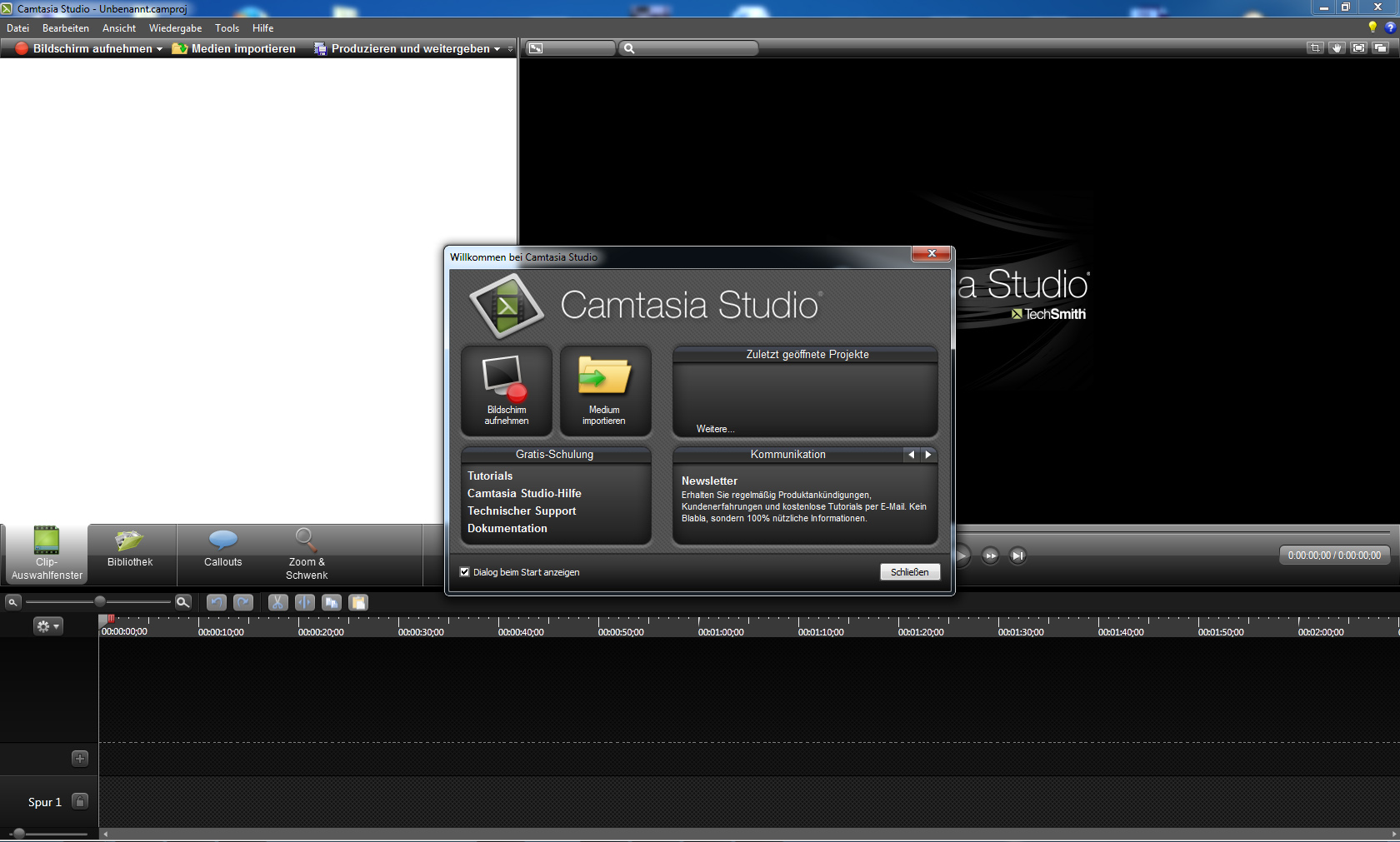Open the Produzieren und weitergeben dropdown arrow

(x=497, y=49)
